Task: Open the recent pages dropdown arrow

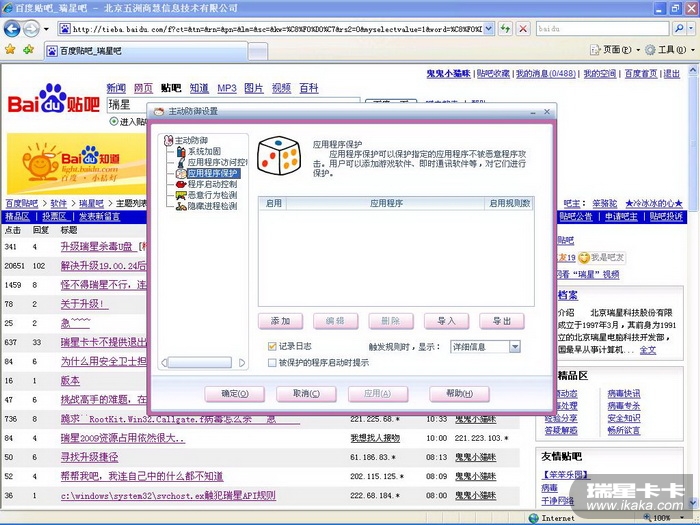Action: pos(46,29)
